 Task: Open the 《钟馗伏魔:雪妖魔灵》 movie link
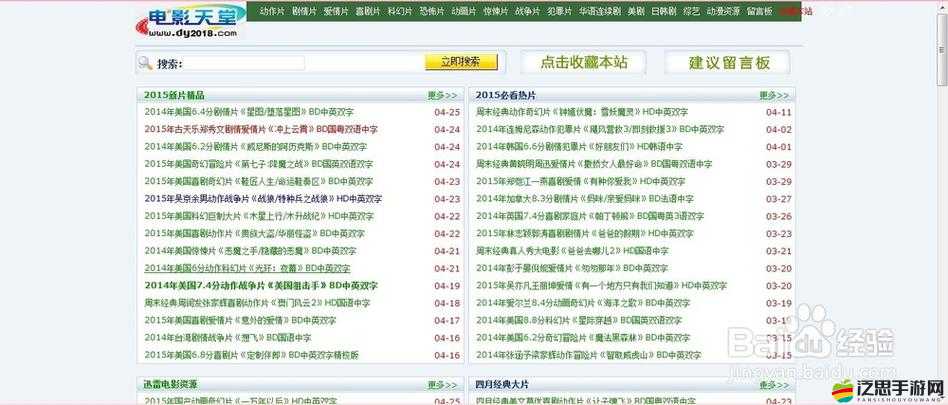(582, 112)
